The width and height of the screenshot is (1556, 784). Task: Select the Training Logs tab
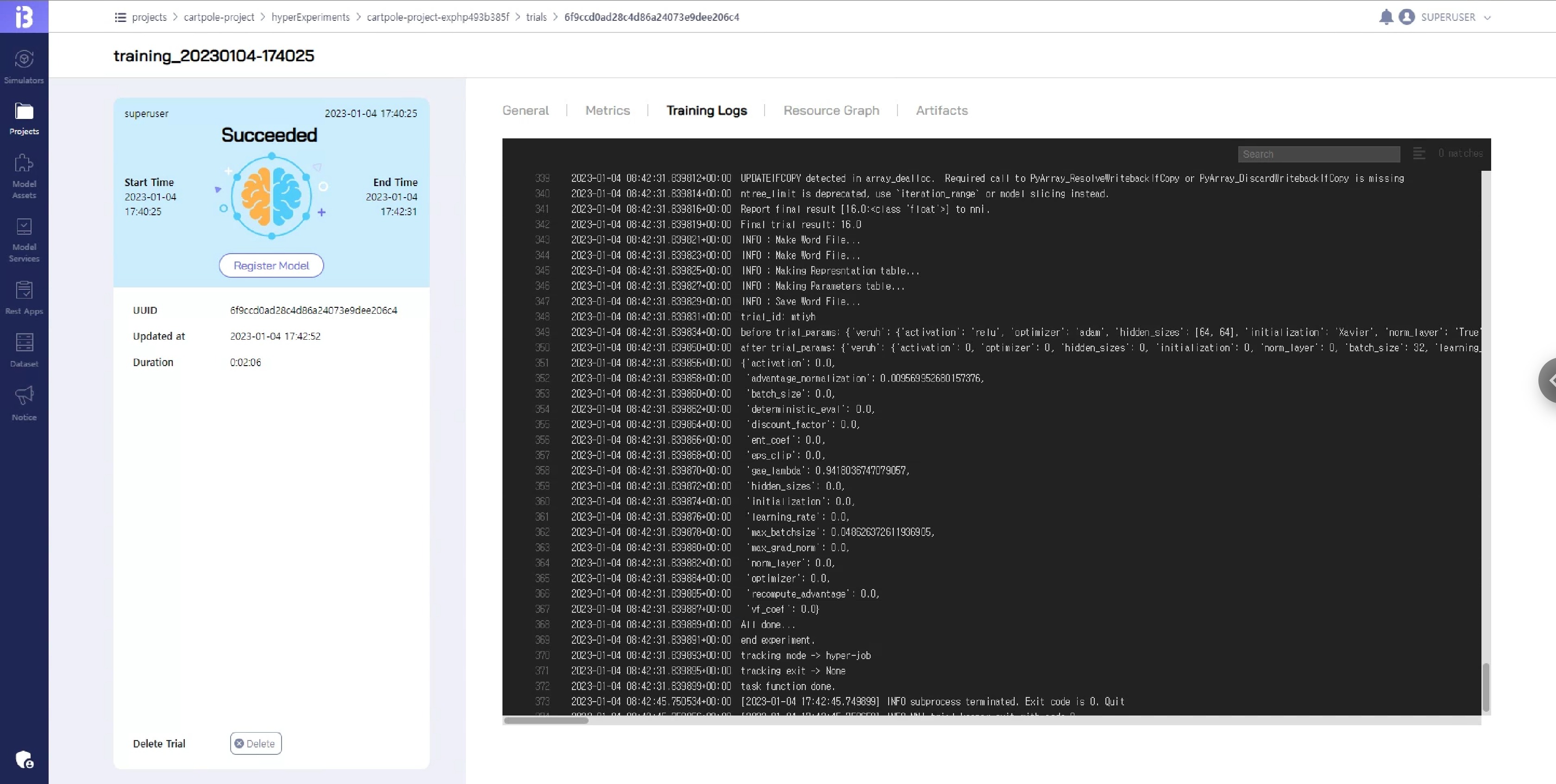pos(707,111)
